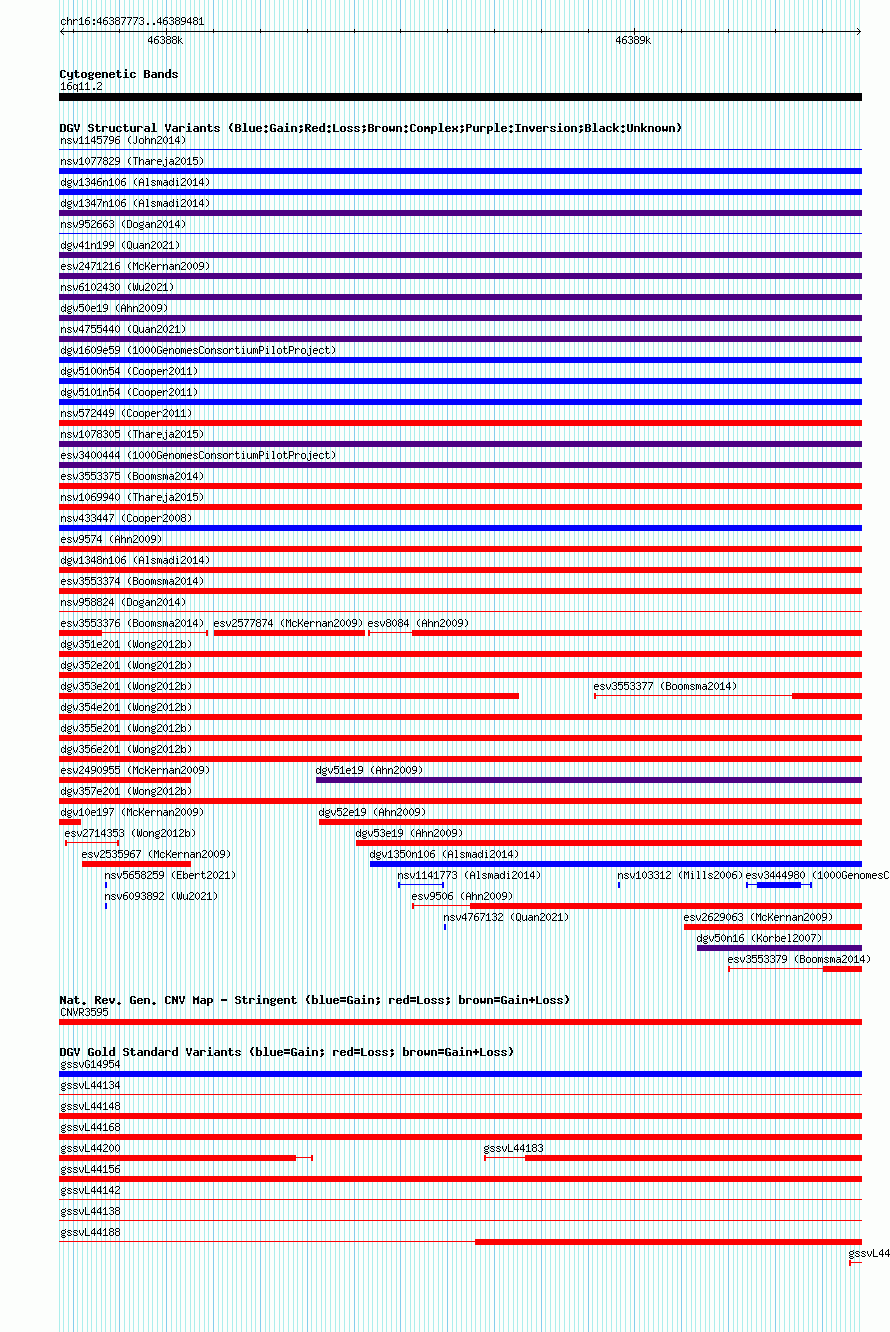Click nsv4755440 (Quan2021) label

tap(122, 329)
